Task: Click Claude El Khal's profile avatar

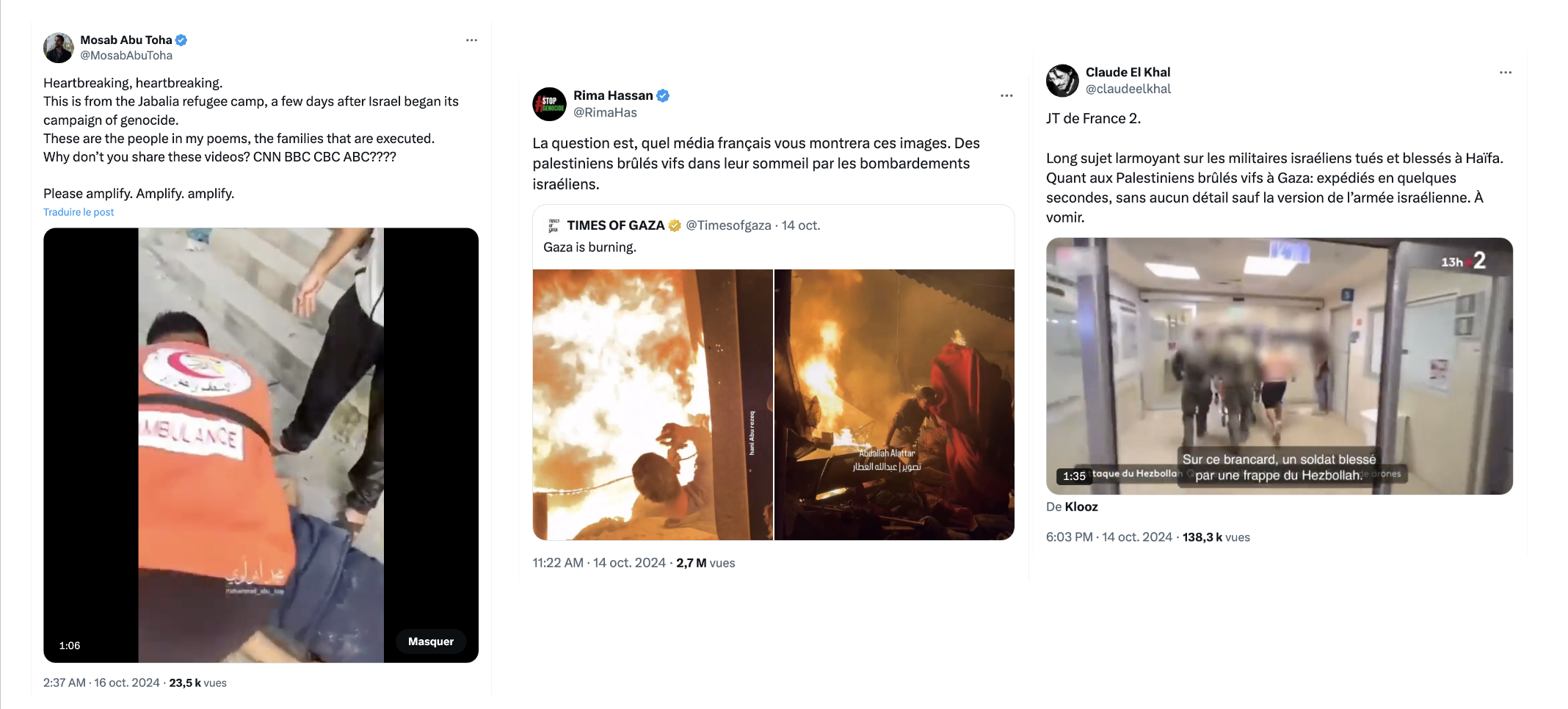Action: tap(1061, 81)
